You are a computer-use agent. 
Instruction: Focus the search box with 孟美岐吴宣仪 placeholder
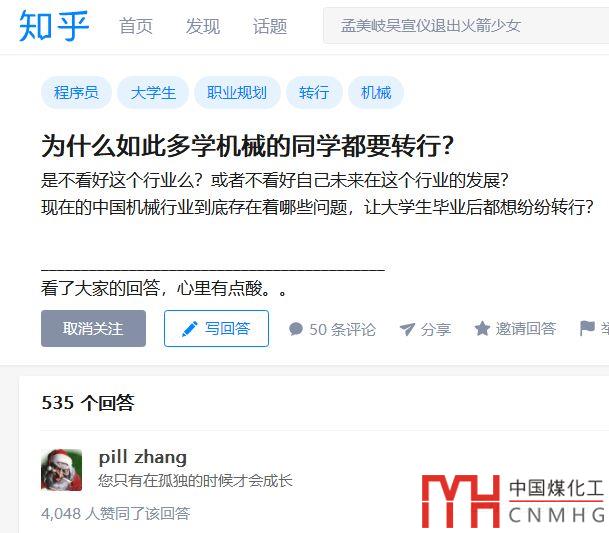[466, 26]
